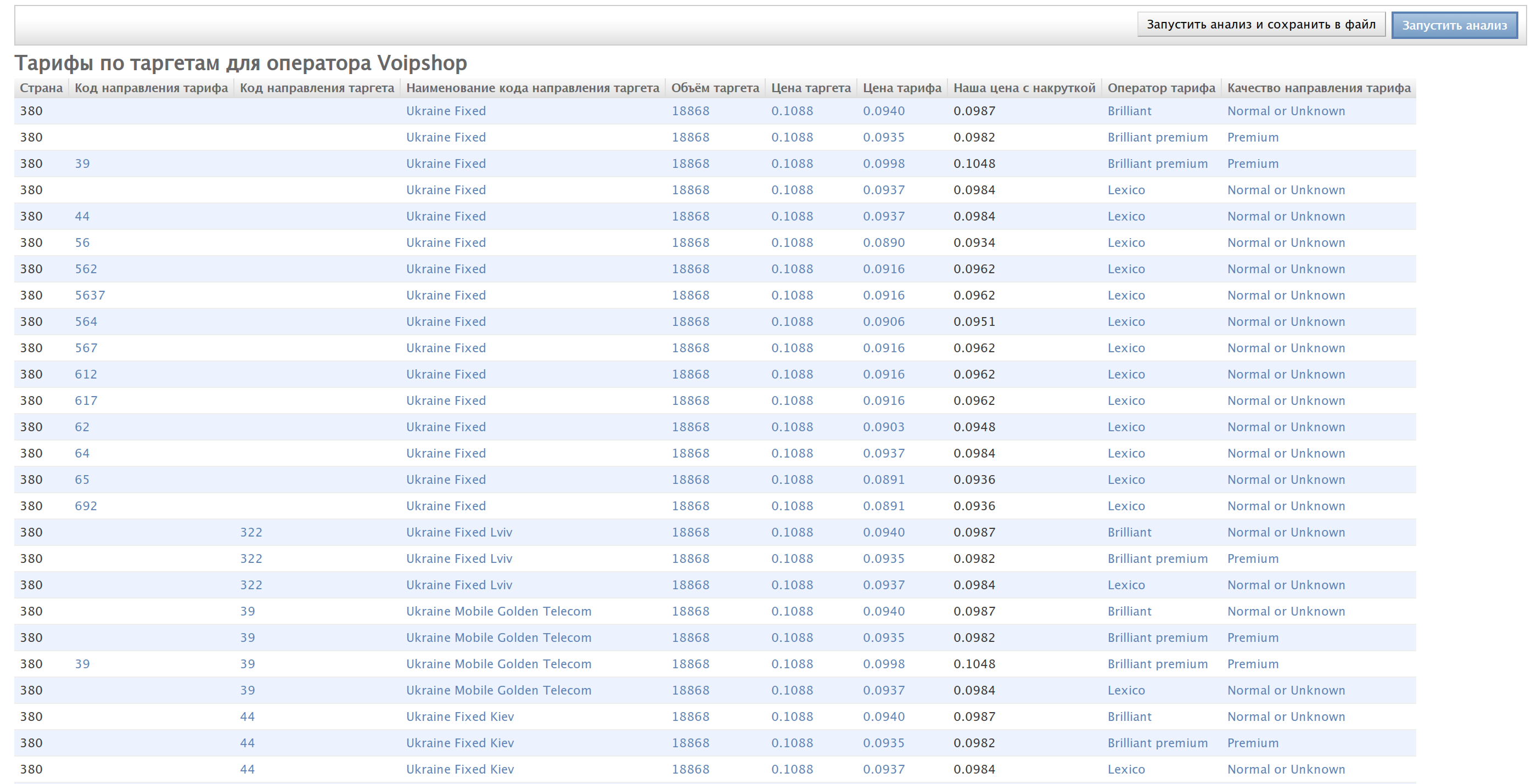This screenshot has height=784, width=1537.
Task: Click "Запустить анализ и сохранить в файл" button
Action: click(x=1261, y=25)
